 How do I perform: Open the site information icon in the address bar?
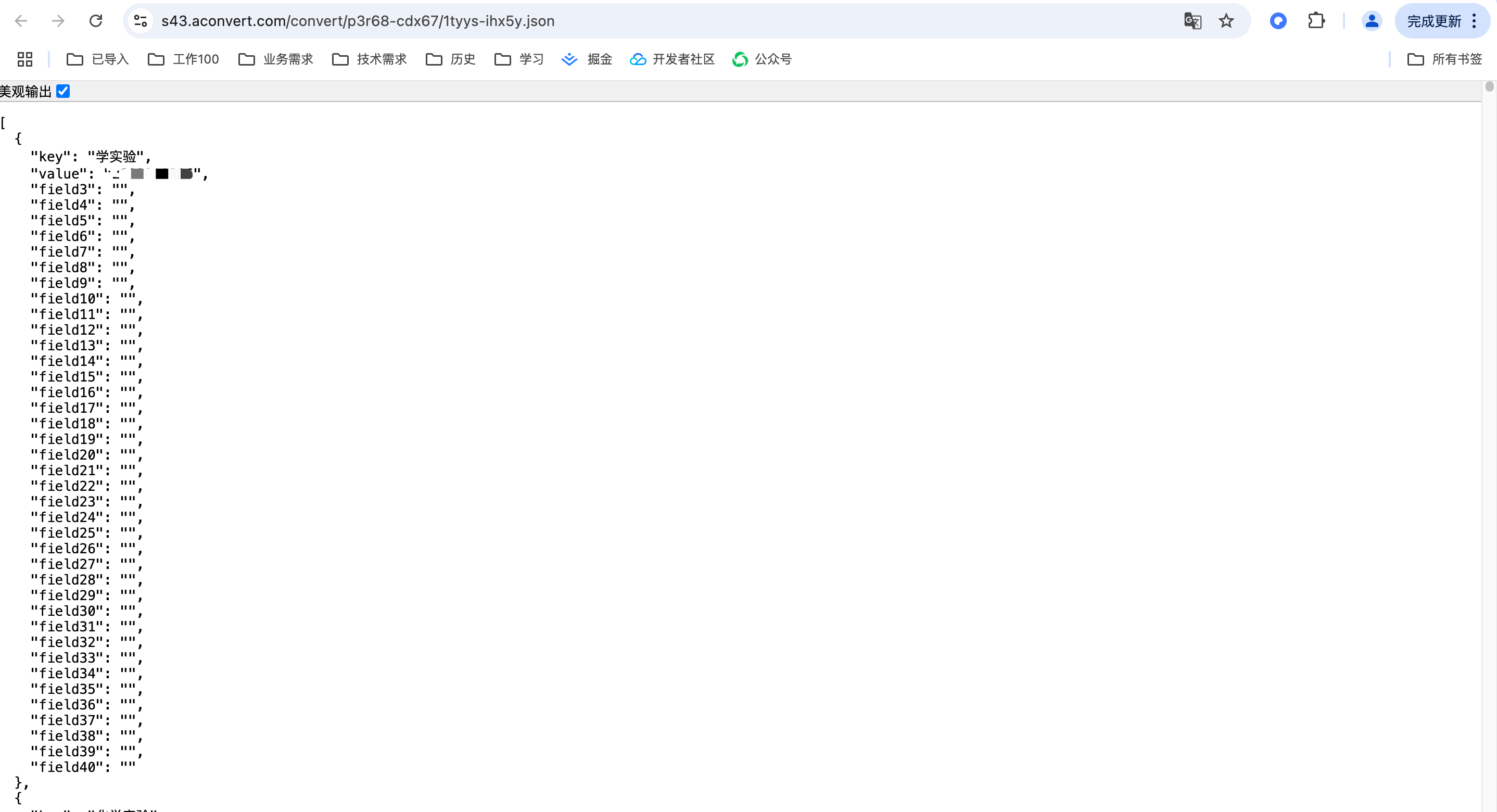(x=141, y=21)
